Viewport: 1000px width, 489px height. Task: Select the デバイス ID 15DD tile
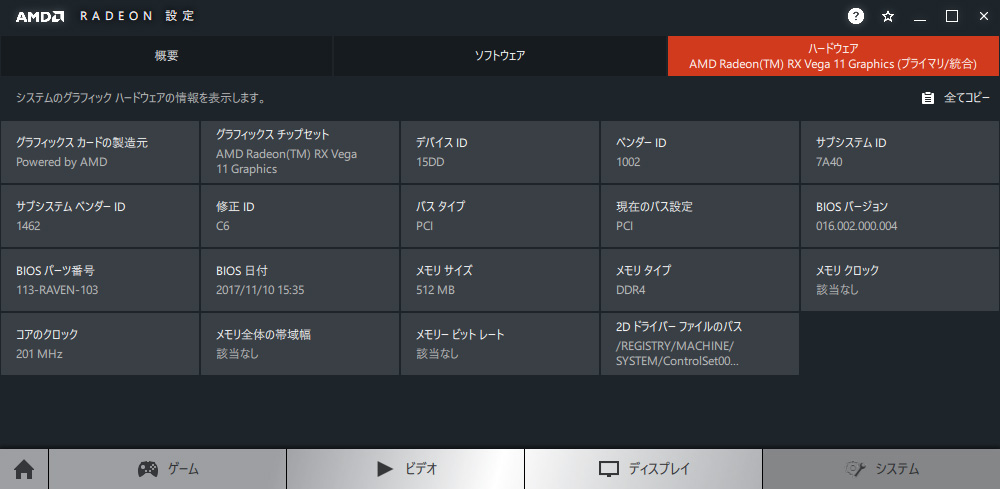pos(500,152)
